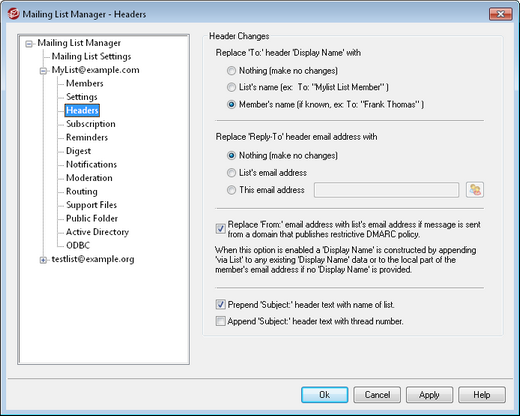Collapse the Mailing List Manager root node

29,44
